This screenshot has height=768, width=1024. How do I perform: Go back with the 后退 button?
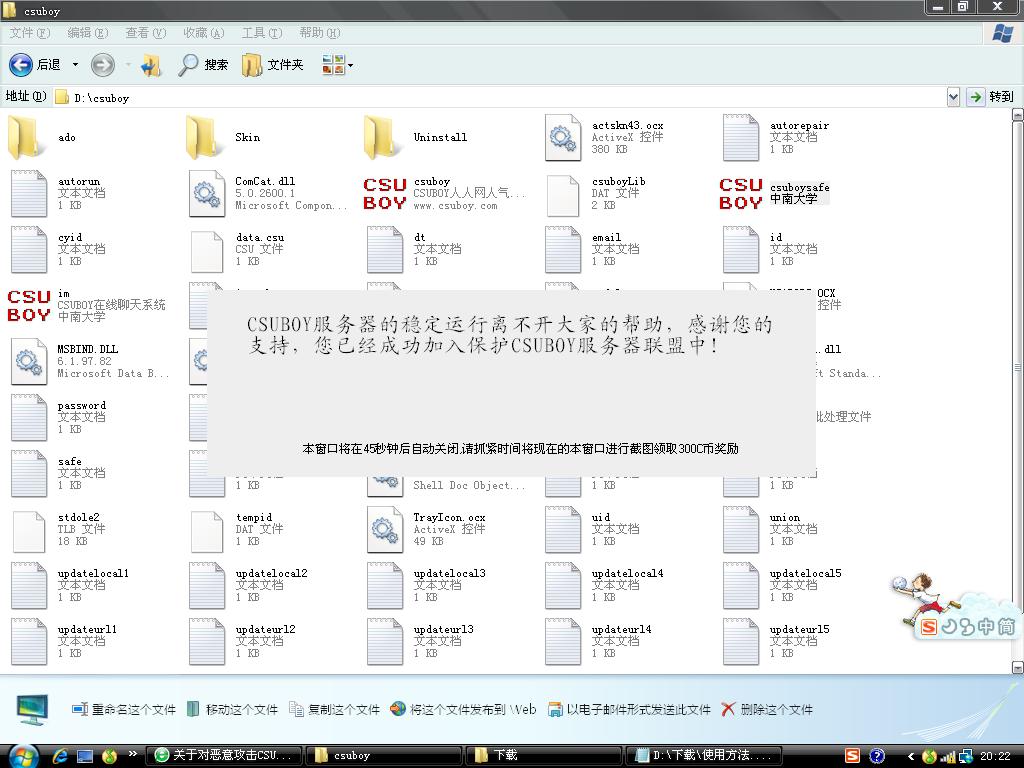[35, 65]
